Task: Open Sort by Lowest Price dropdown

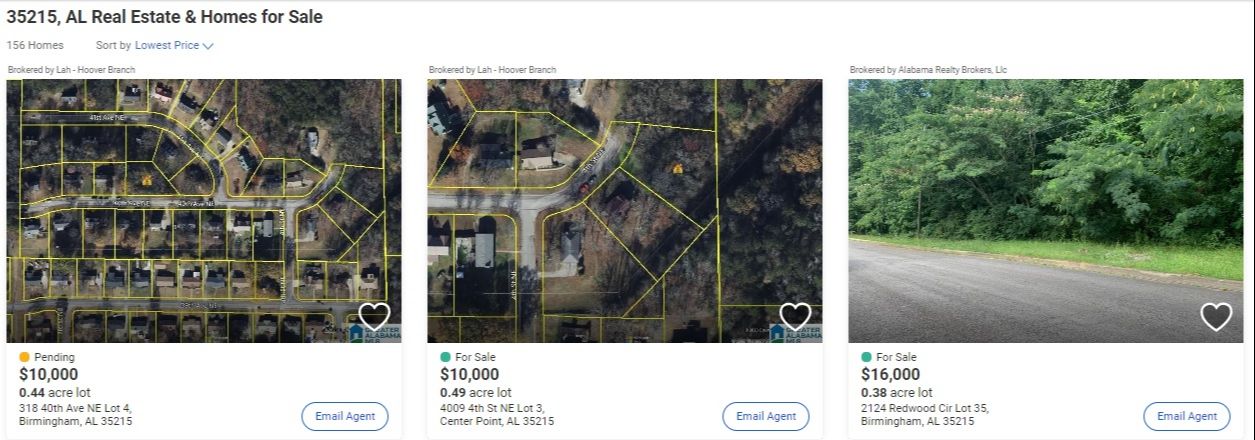Action: point(174,45)
